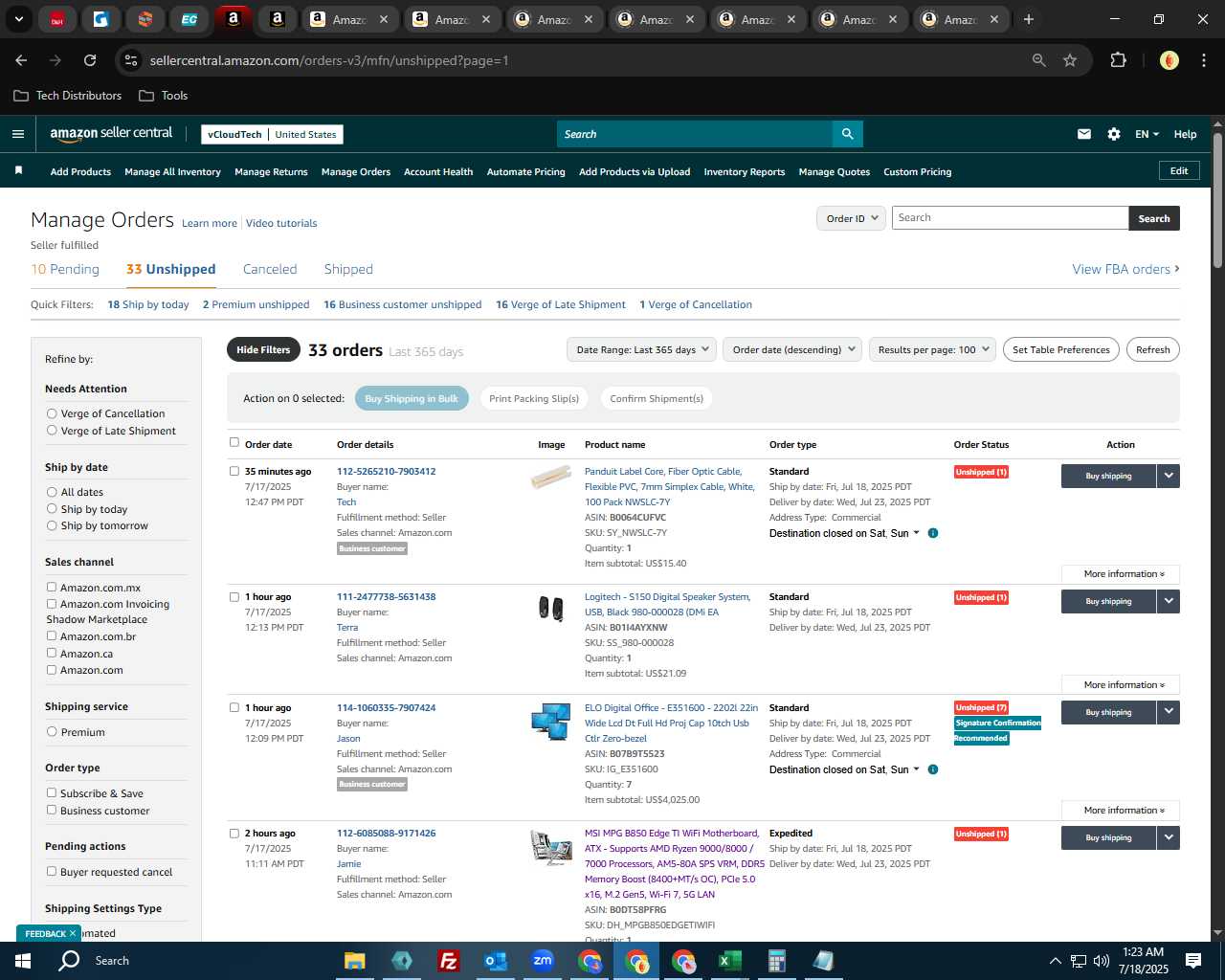Open Zoom from taskbar
This screenshot has width=1225, height=980.
point(543,961)
